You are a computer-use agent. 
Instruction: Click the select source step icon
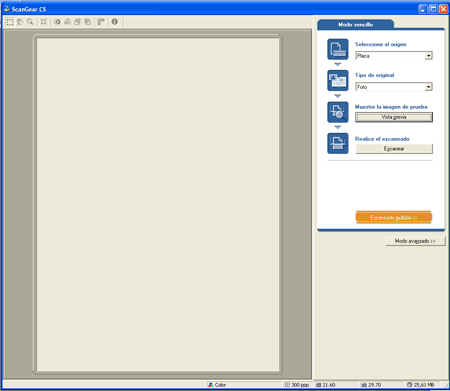338,49
